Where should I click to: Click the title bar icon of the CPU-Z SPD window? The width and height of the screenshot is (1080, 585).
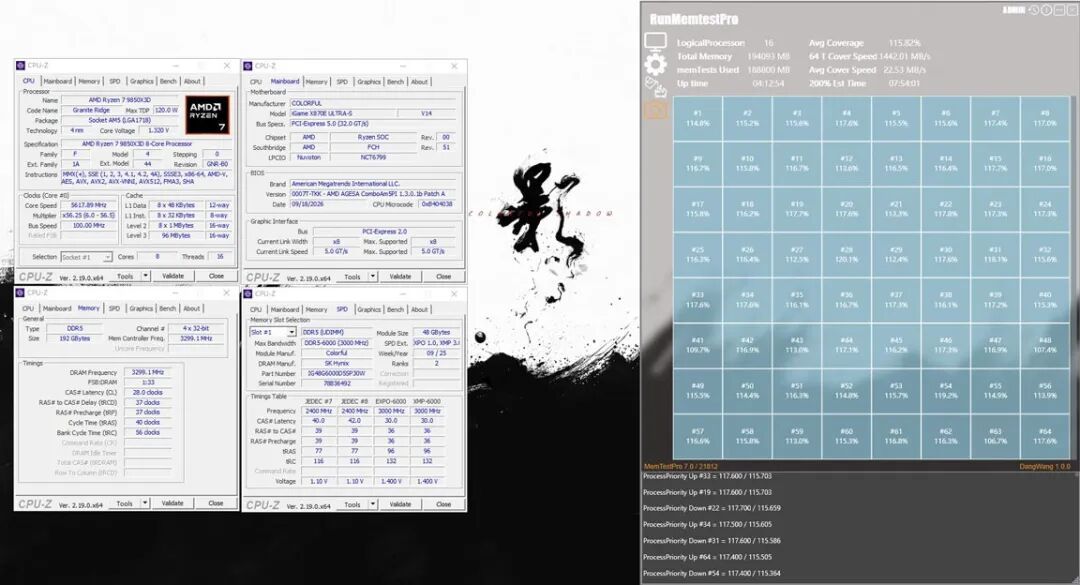click(x=248, y=294)
